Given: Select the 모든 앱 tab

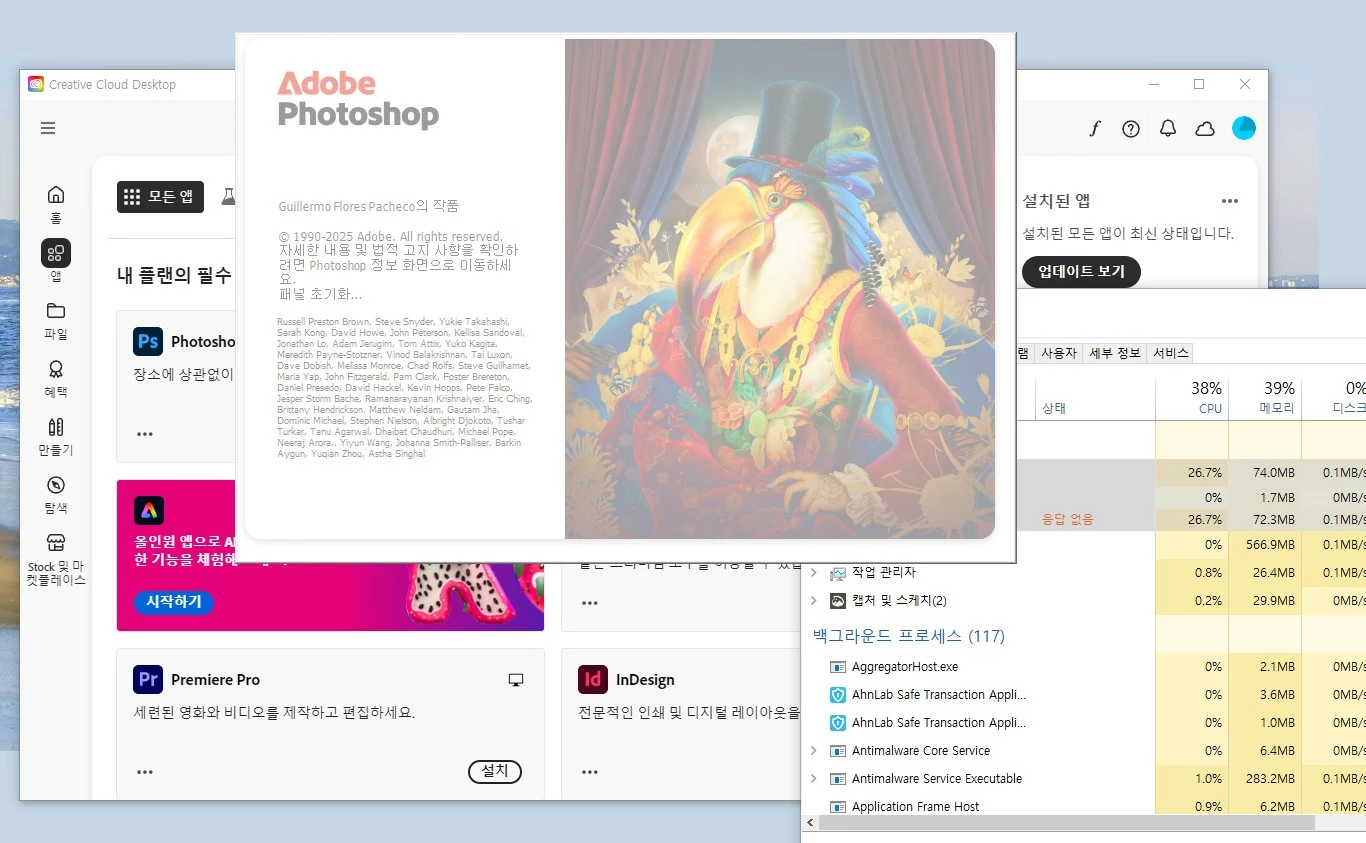Looking at the screenshot, I should [160, 197].
